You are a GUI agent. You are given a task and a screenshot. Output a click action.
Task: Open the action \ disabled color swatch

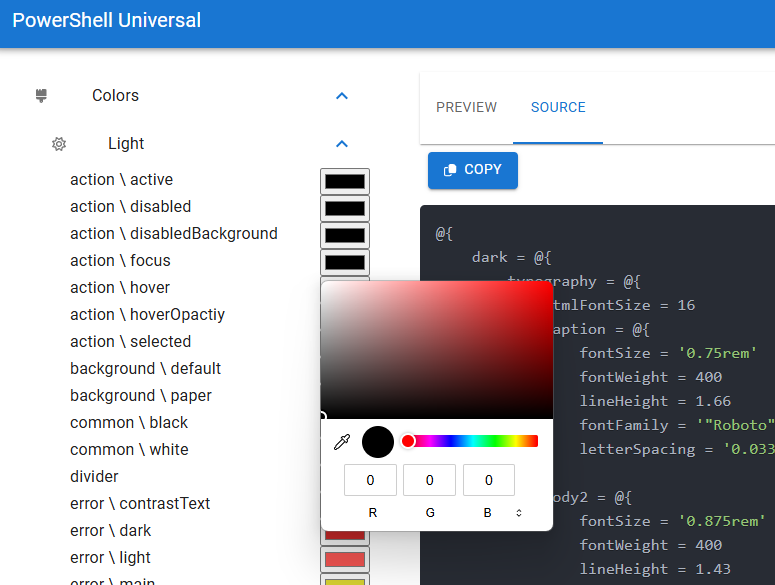click(x=345, y=209)
